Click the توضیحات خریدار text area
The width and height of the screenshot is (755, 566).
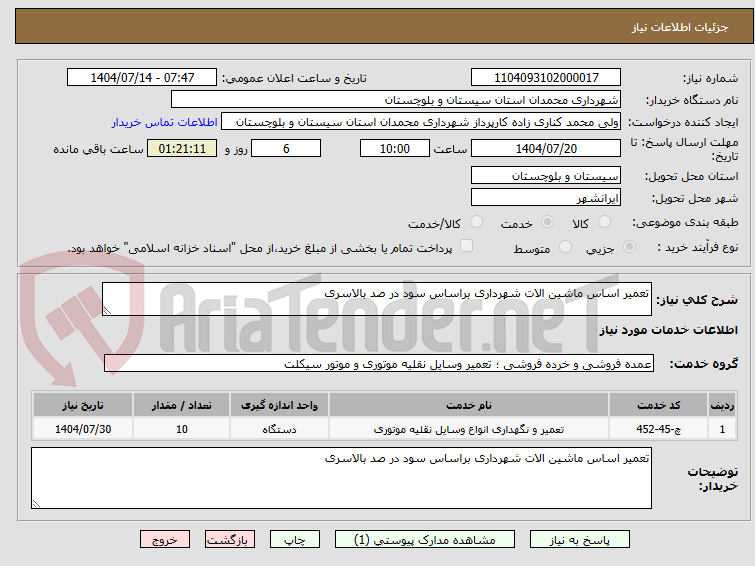[341, 478]
